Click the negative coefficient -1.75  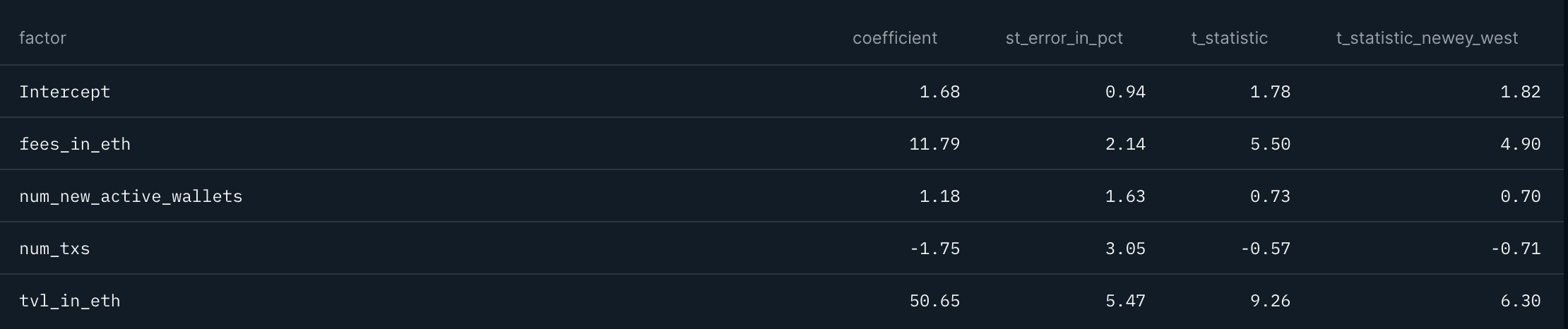(x=934, y=249)
